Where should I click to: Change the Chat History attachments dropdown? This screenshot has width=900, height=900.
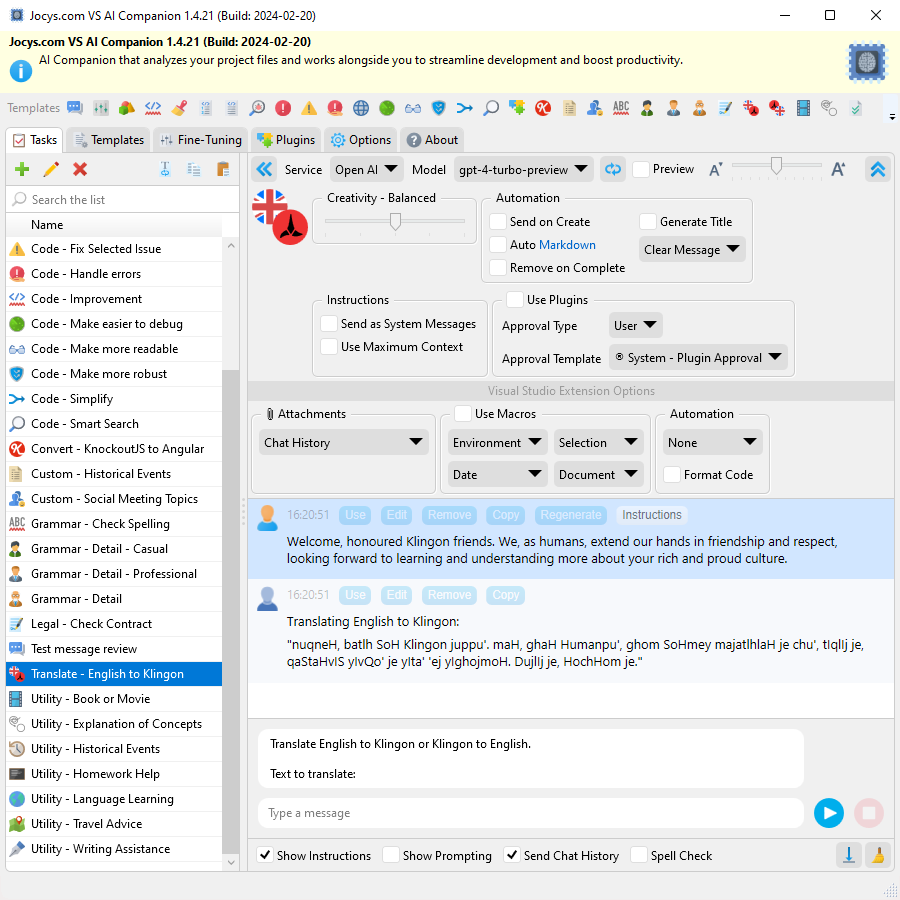click(x=343, y=441)
